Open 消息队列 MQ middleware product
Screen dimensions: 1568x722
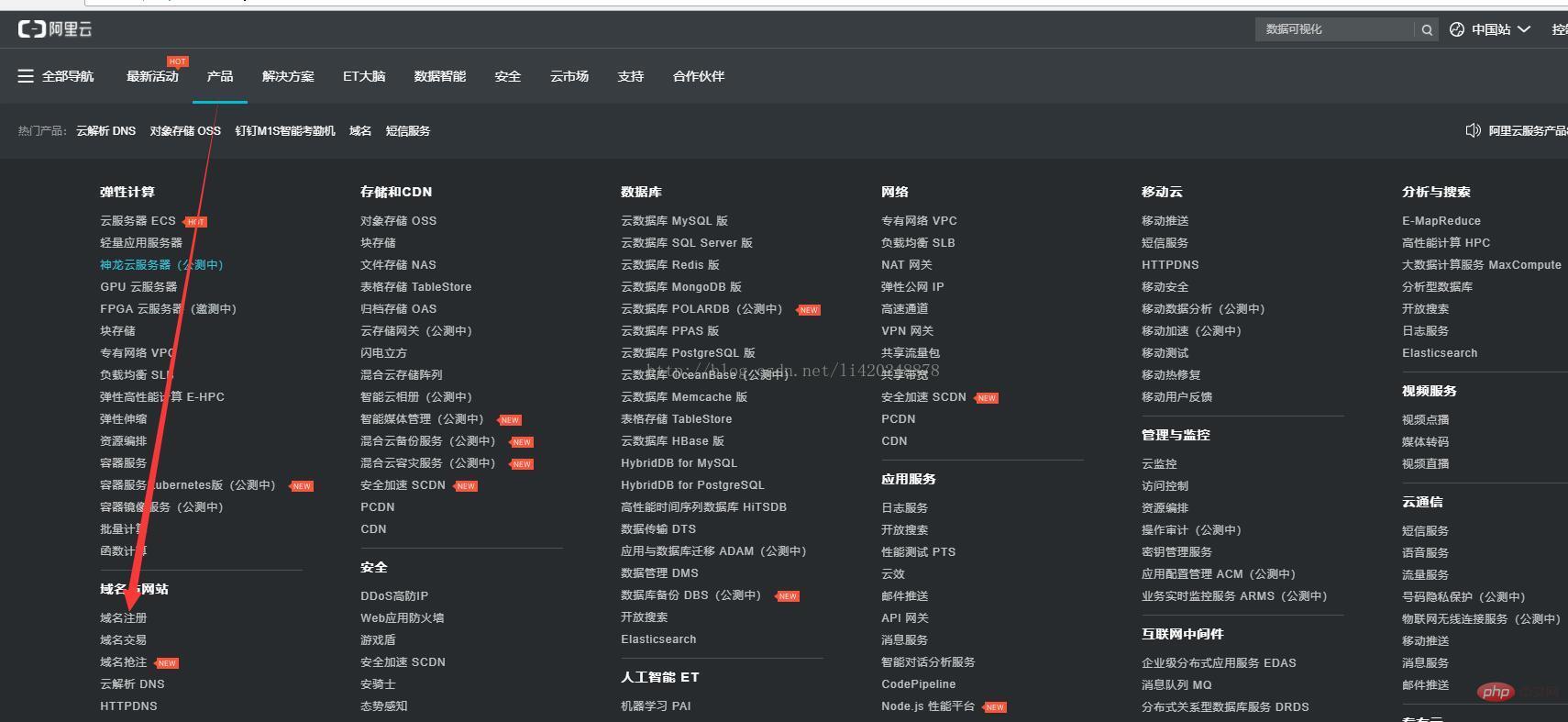tap(1176, 685)
